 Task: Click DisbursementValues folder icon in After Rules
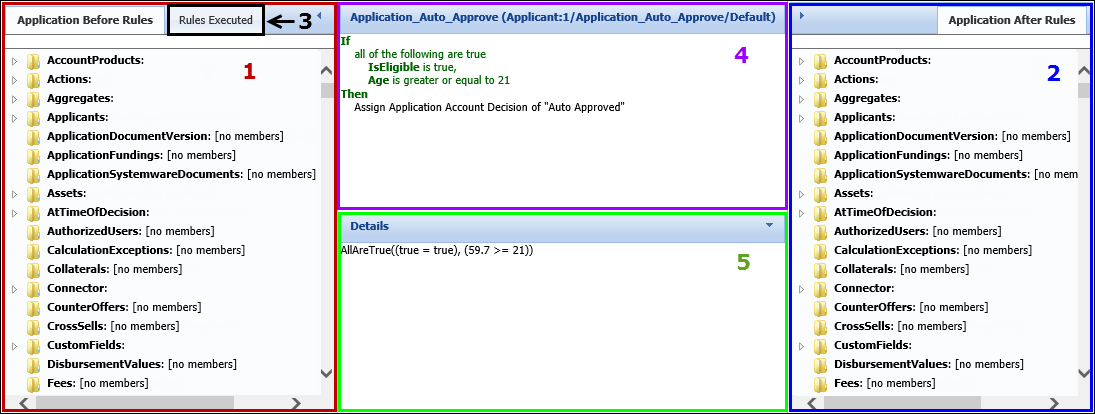click(821, 364)
